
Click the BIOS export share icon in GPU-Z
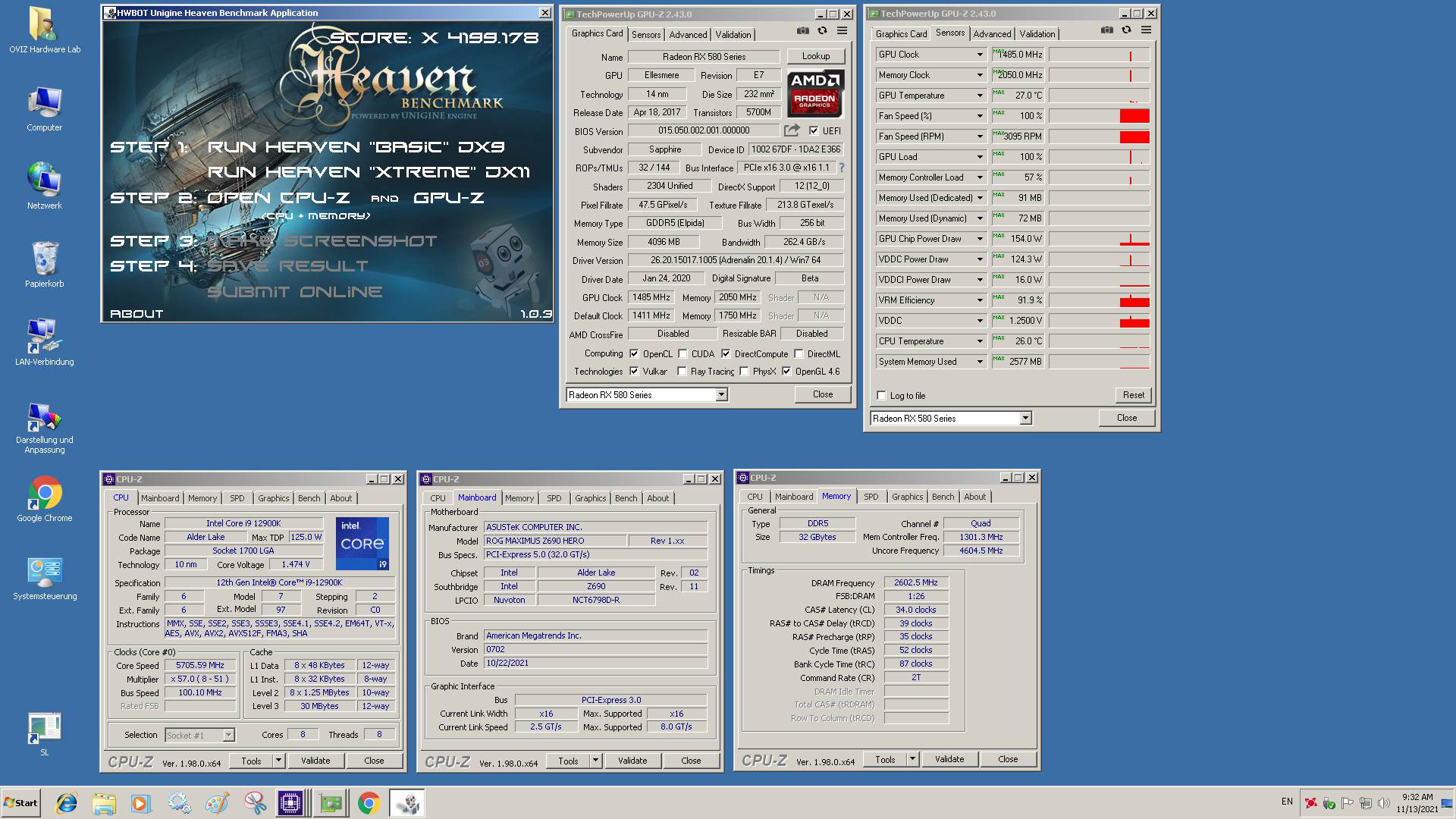[792, 130]
